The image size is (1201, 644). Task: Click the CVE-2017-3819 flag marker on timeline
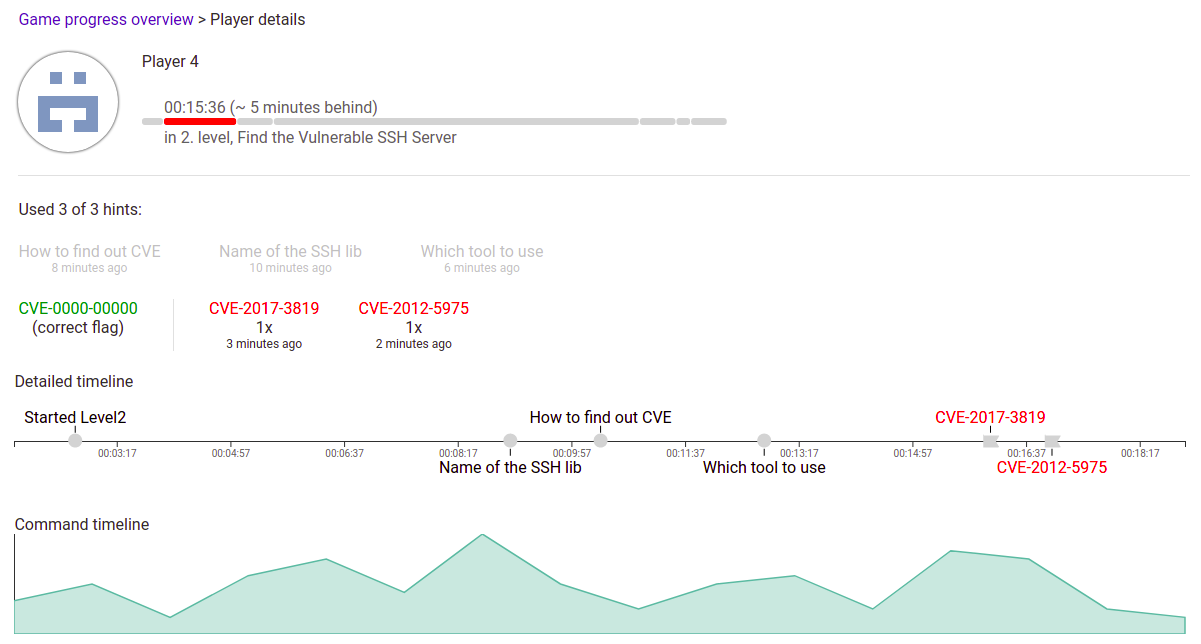[990, 440]
